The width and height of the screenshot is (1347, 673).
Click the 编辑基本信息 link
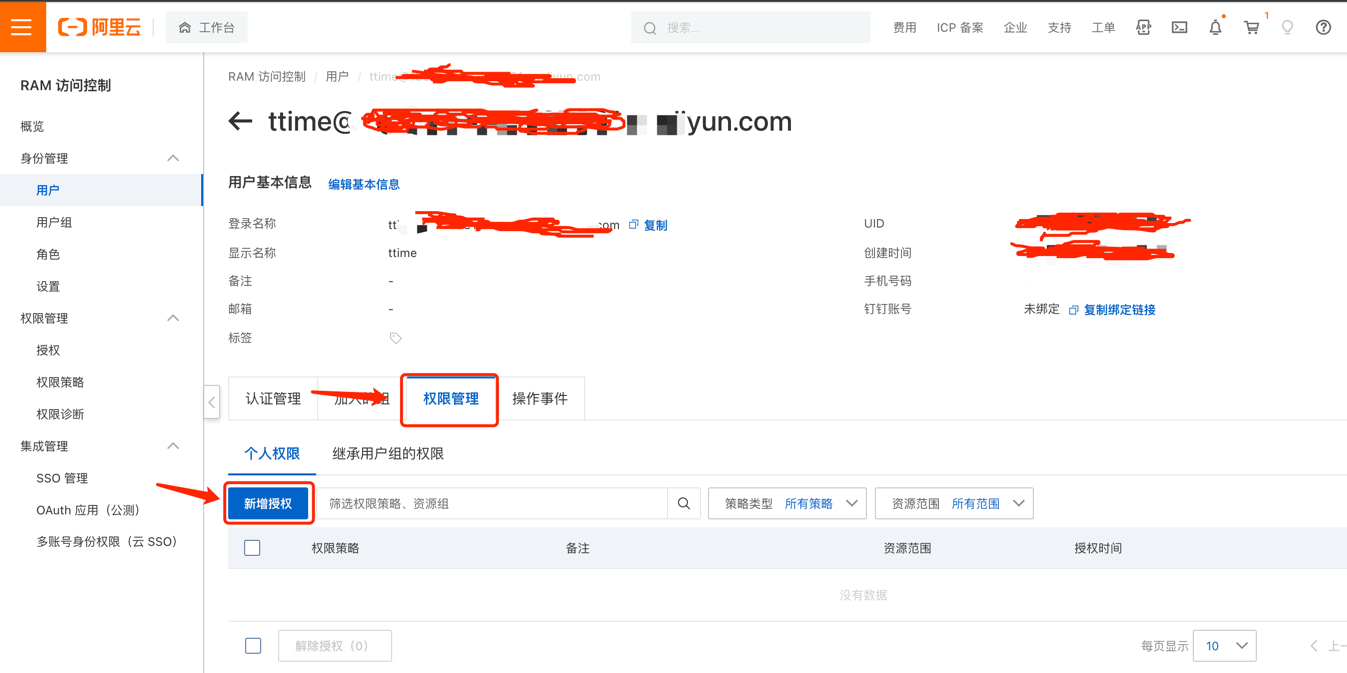[364, 184]
